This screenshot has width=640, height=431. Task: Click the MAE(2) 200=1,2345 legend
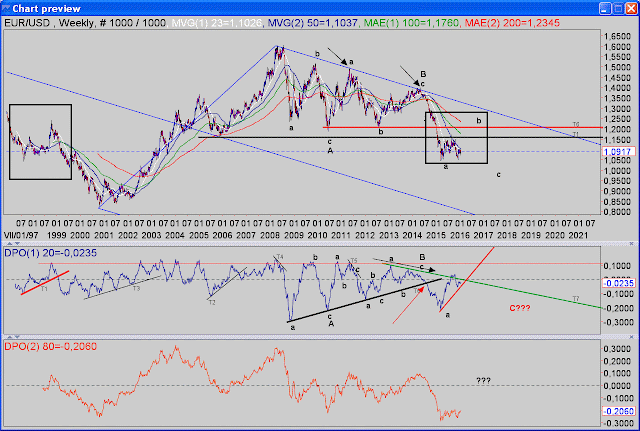point(512,23)
